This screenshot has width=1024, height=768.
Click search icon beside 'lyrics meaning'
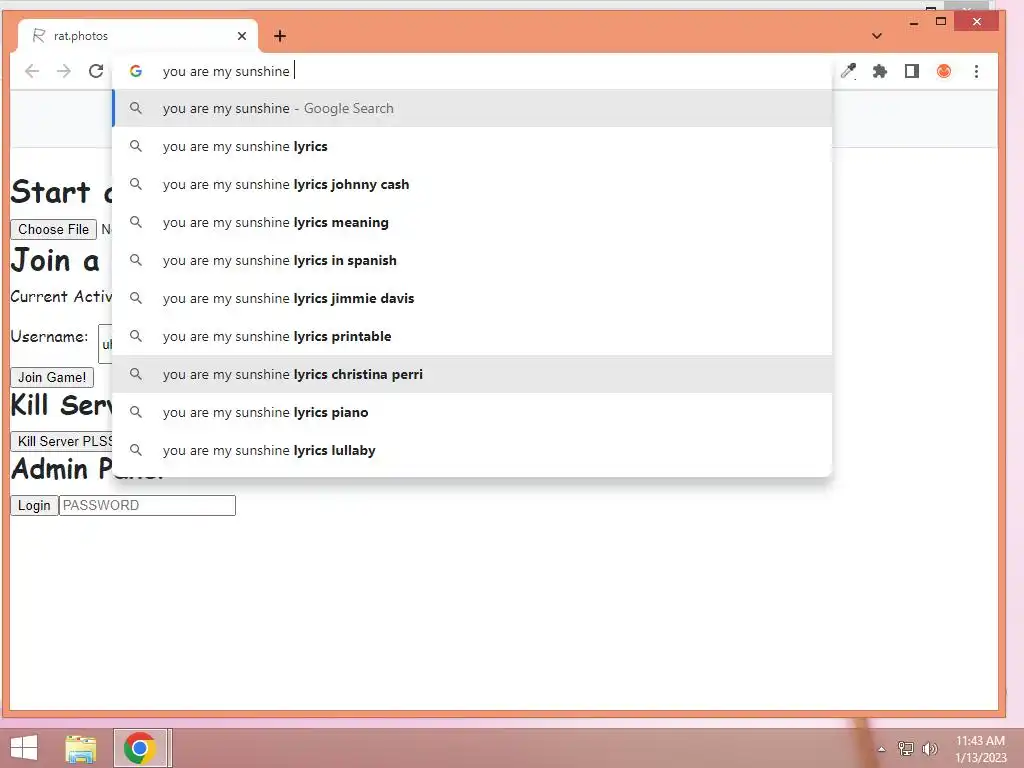[136, 222]
